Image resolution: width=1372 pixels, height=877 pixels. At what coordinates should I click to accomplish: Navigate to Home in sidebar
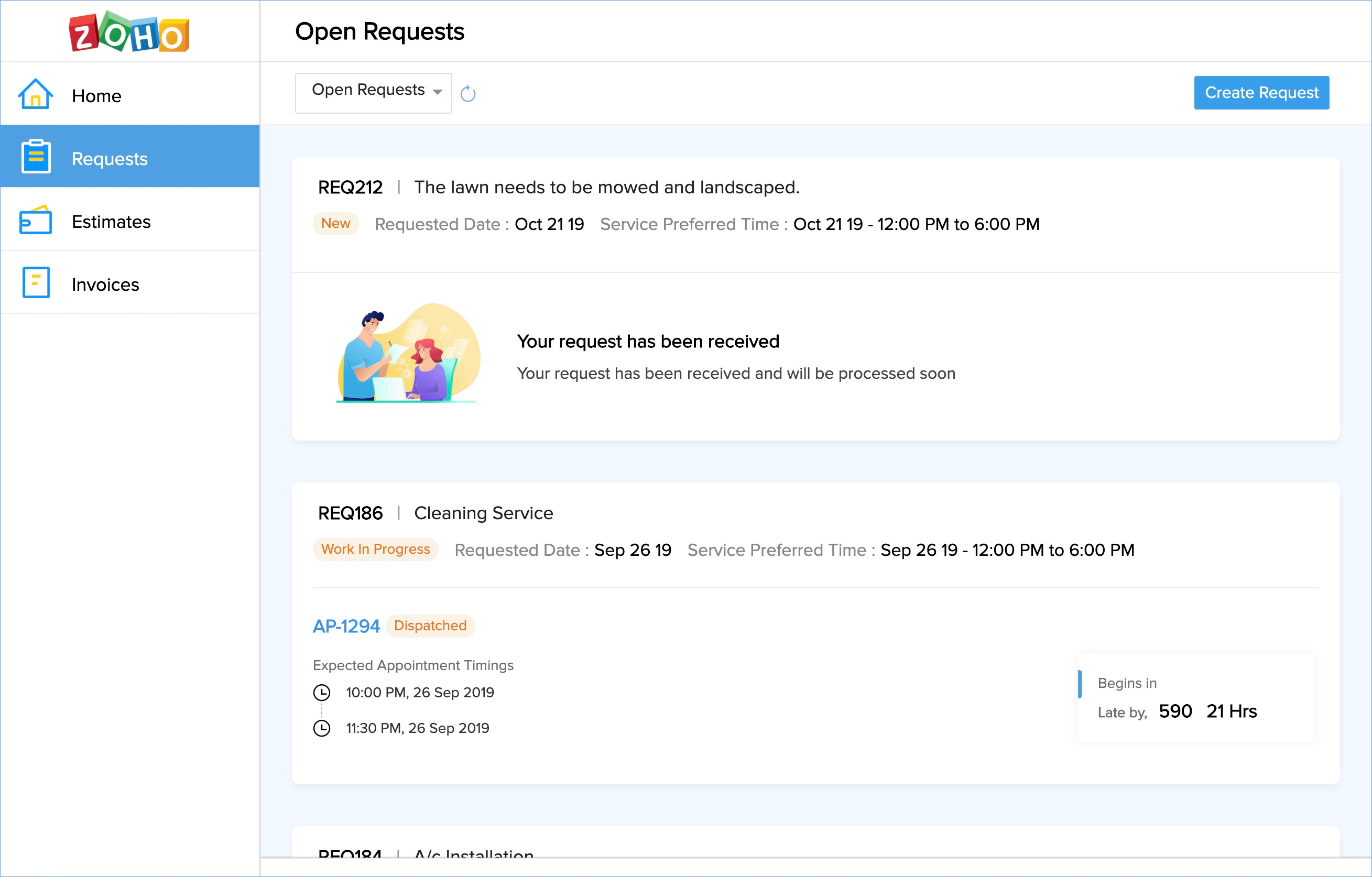tap(96, 96)
